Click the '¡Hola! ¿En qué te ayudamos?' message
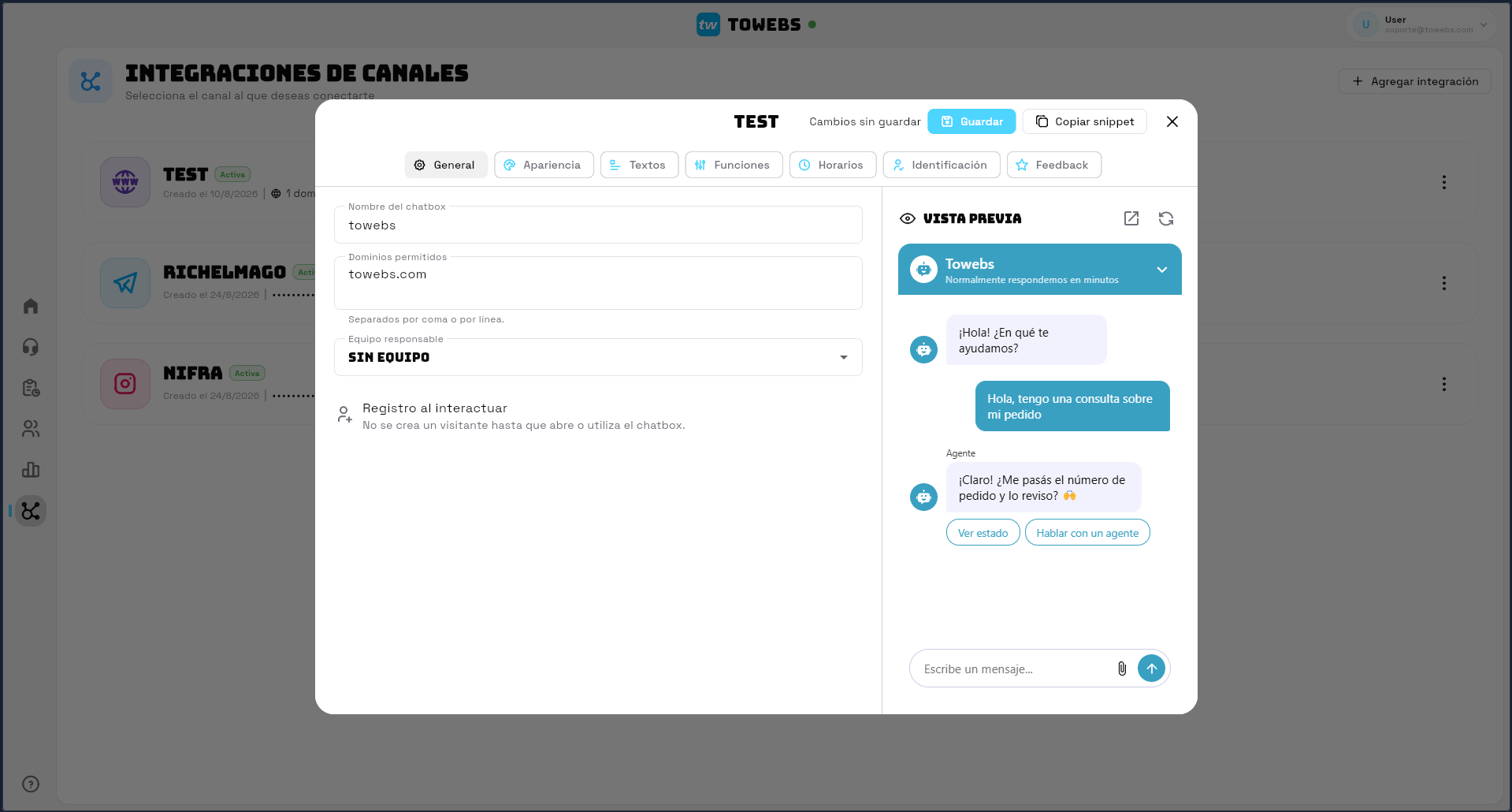The height and width of the screenshot is (812, 1512). 1026,340
